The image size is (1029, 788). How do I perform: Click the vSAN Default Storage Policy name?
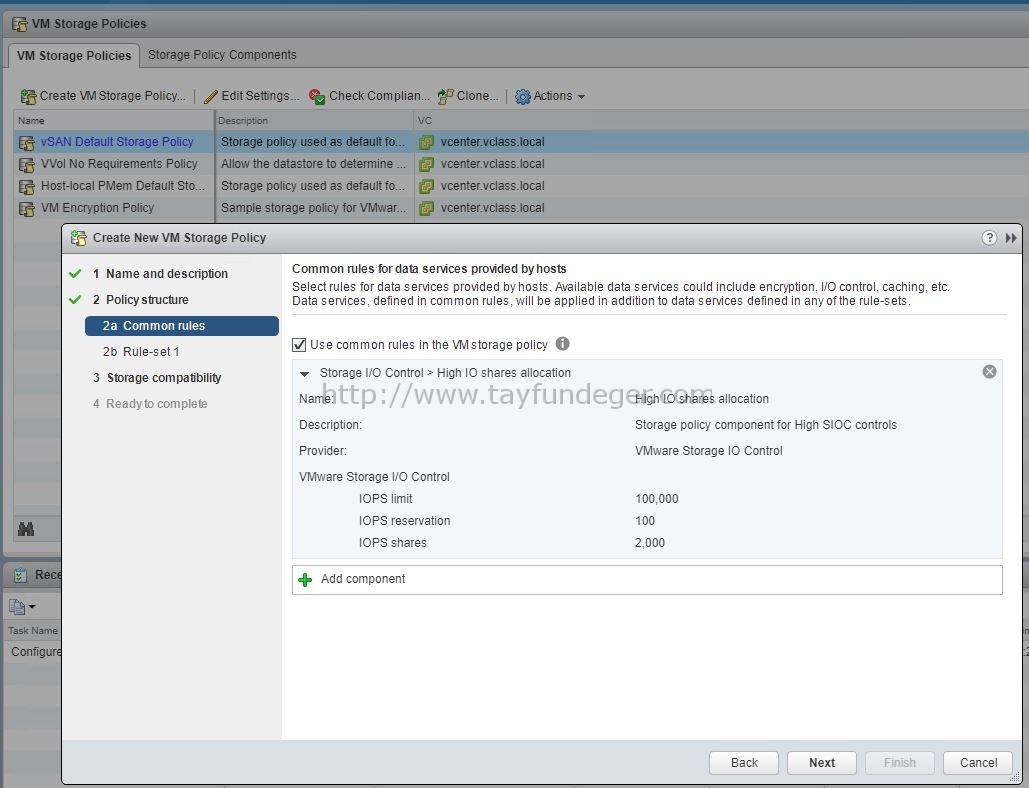(117, 142)
